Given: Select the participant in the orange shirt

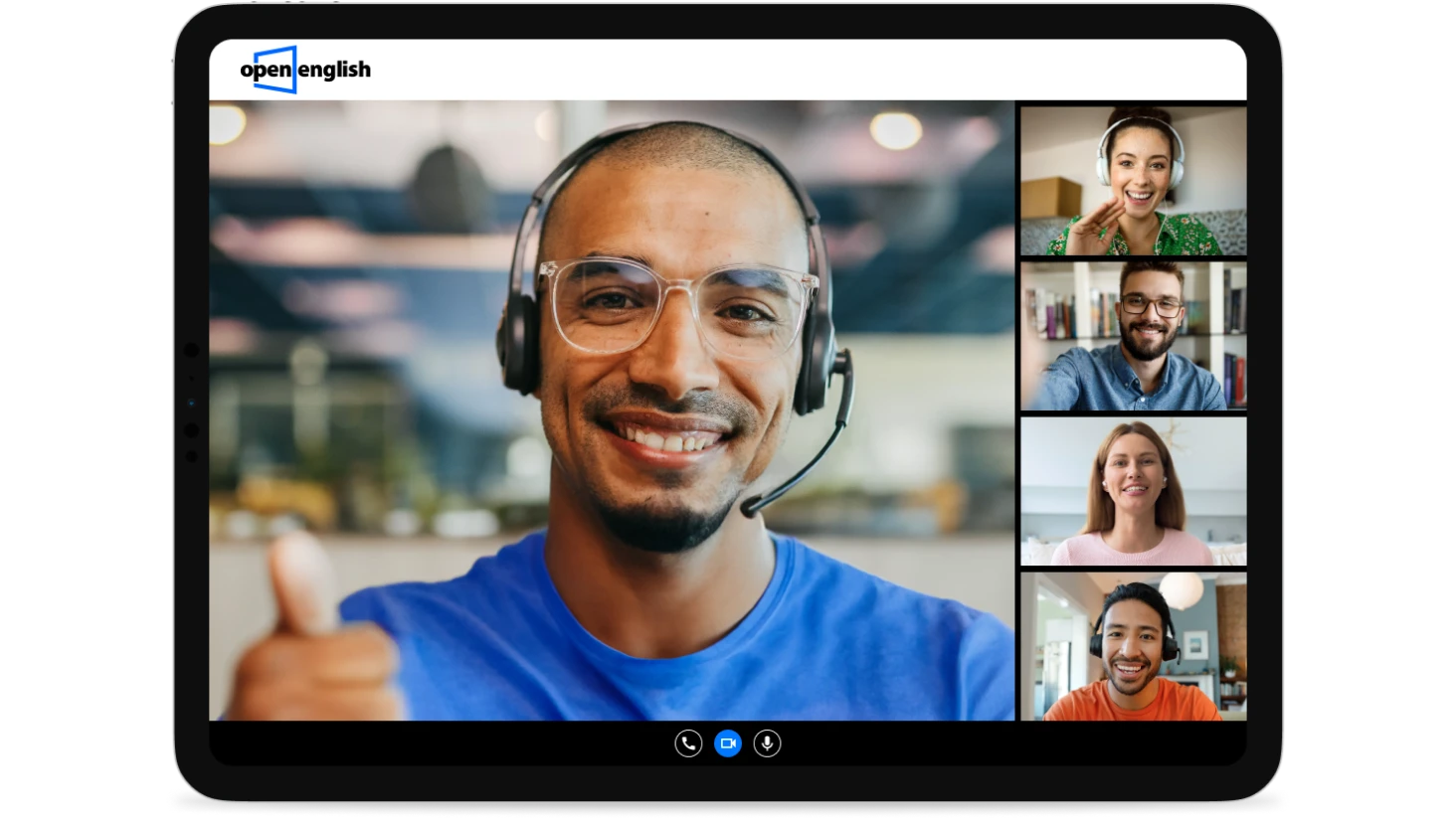Looking at the screenshot, I should point(1133,646).
